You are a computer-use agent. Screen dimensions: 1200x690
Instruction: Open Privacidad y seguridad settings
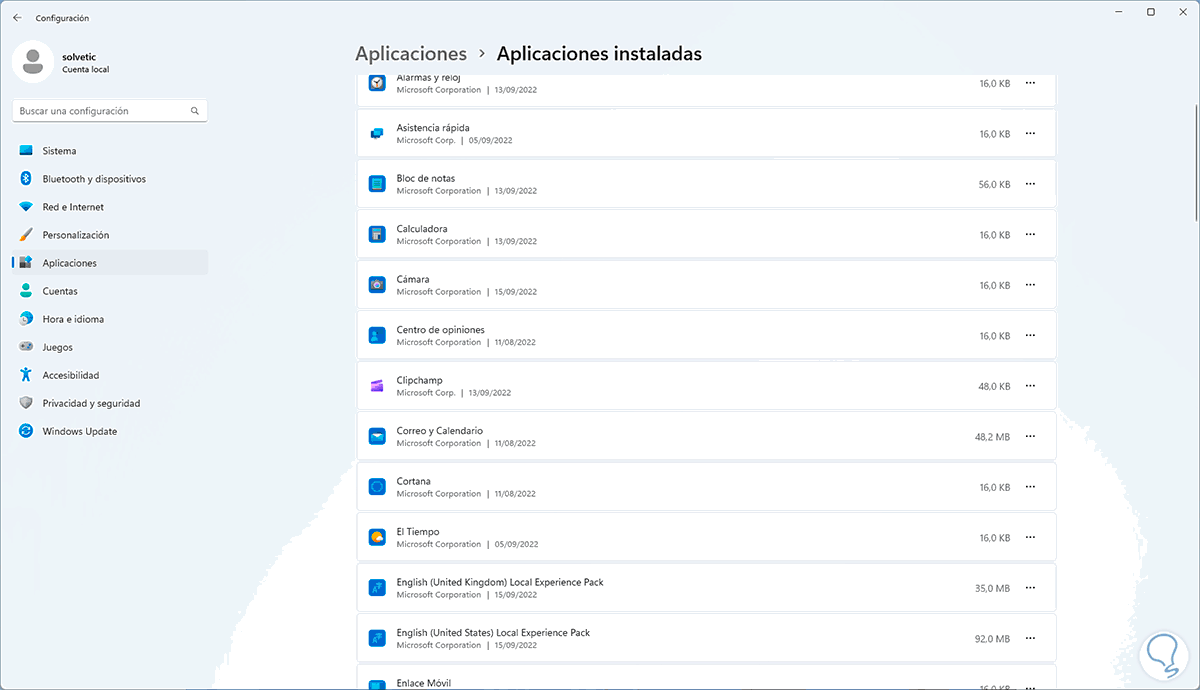point(110,403)
